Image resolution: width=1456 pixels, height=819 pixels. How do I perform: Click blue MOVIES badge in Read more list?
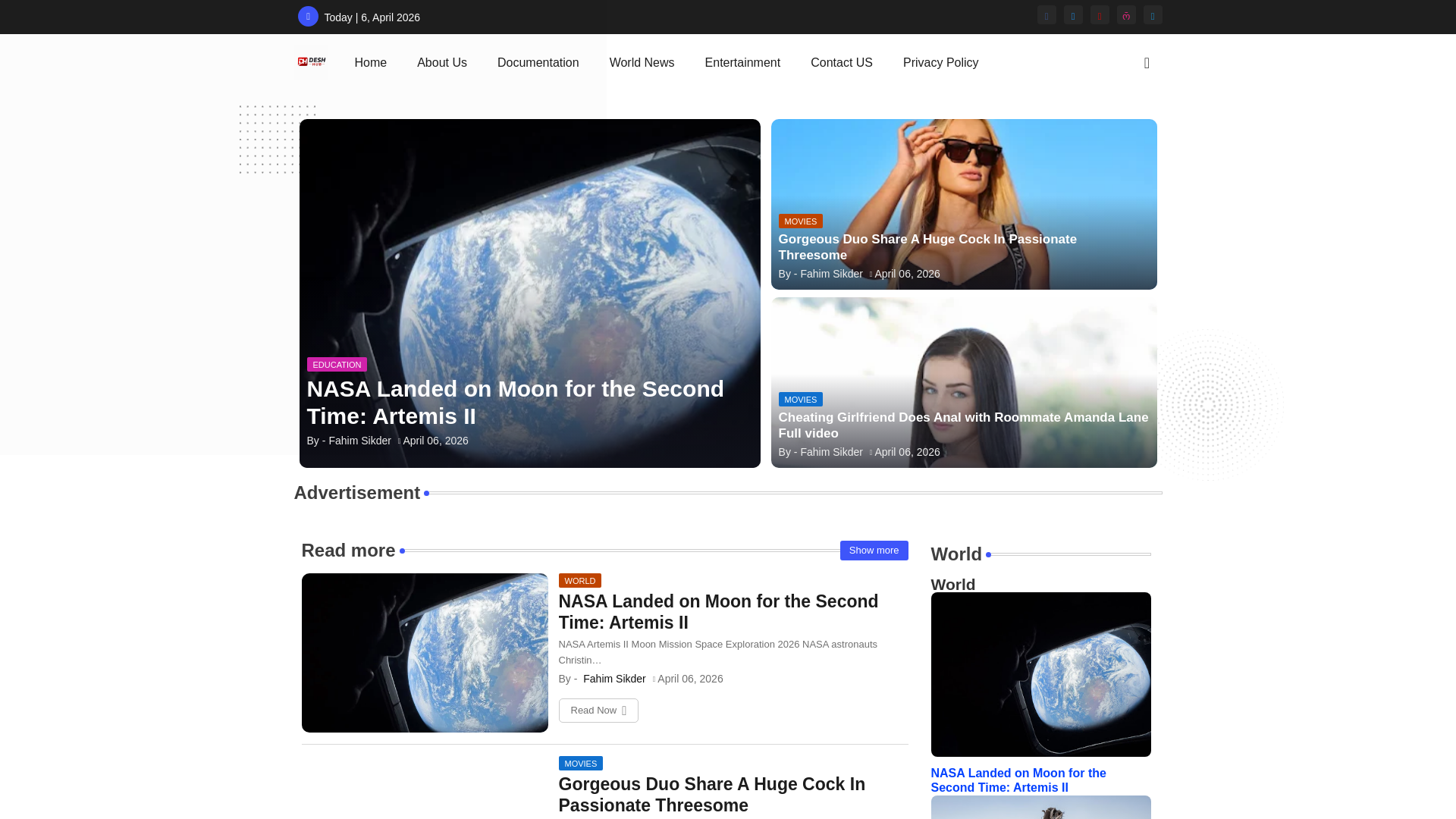(580, 764)
